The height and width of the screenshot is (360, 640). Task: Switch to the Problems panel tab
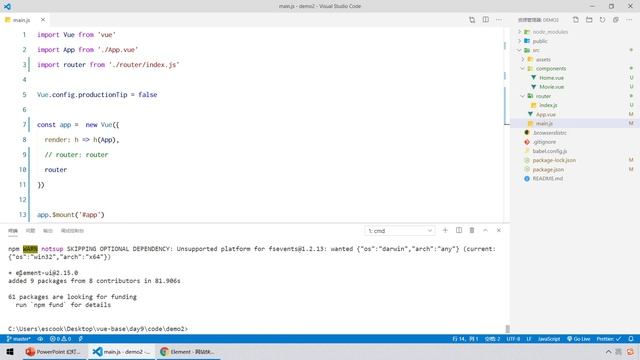coord(31,231)
